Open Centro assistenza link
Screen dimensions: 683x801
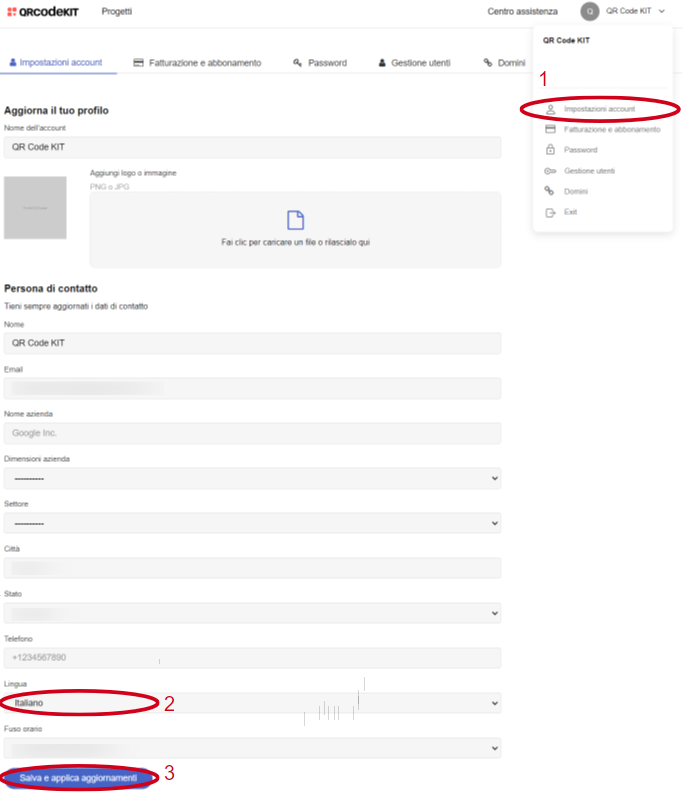[x=522, y=11]
